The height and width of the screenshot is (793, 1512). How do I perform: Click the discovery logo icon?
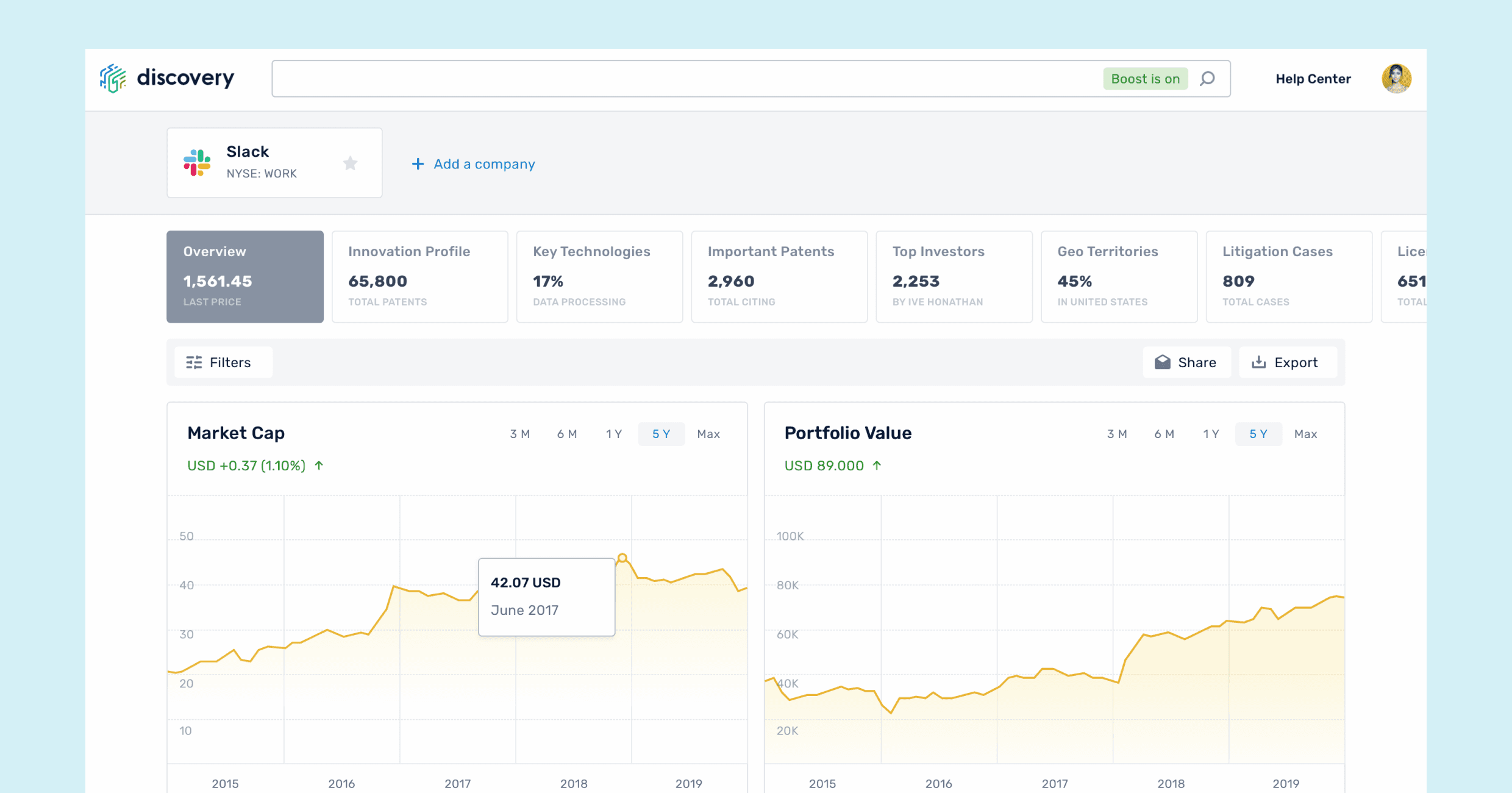click(113, 78)
